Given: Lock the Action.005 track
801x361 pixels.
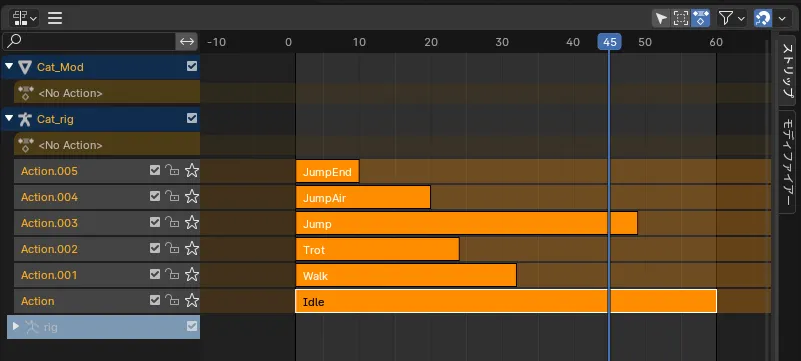Looking at the screenshot, I should (172, 170).
